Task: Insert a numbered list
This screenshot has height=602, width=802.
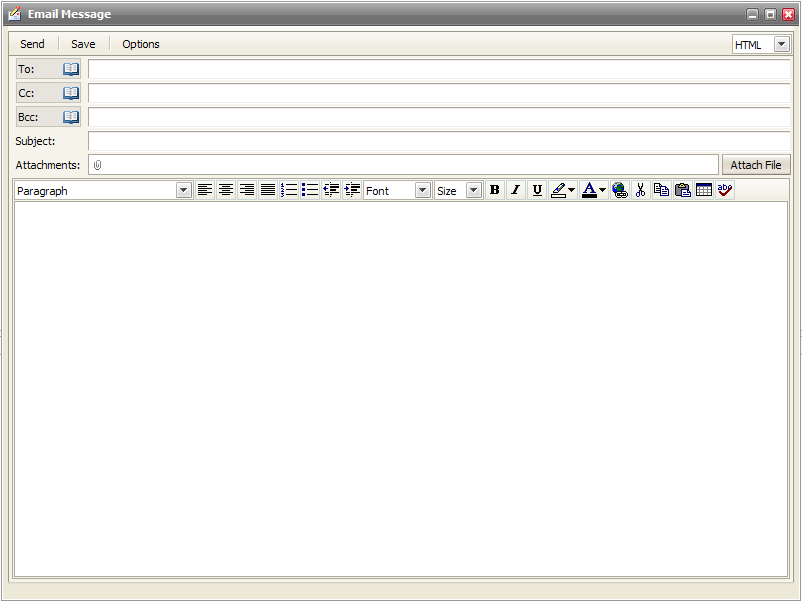Action: tap(289, 190)
